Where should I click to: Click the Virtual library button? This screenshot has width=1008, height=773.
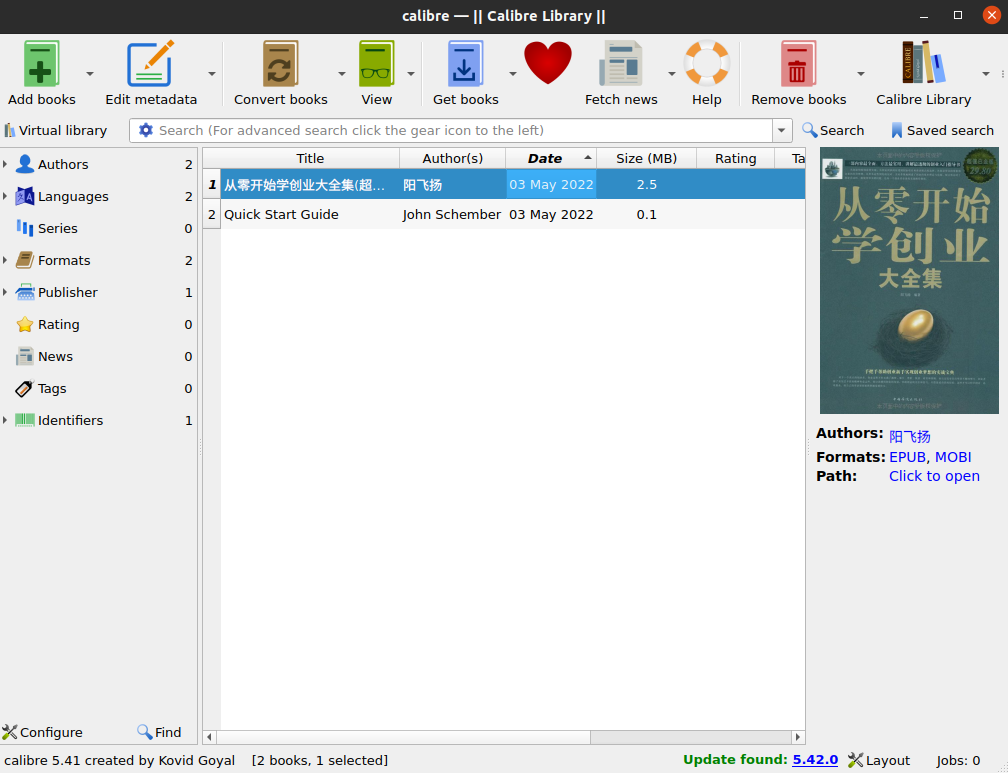tap(56, 131)
